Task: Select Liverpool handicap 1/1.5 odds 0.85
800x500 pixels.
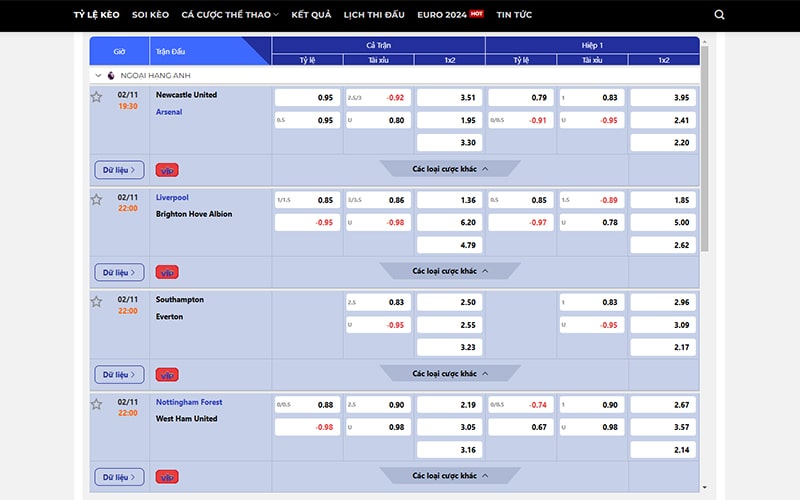Action: click(x=307, y=200)
